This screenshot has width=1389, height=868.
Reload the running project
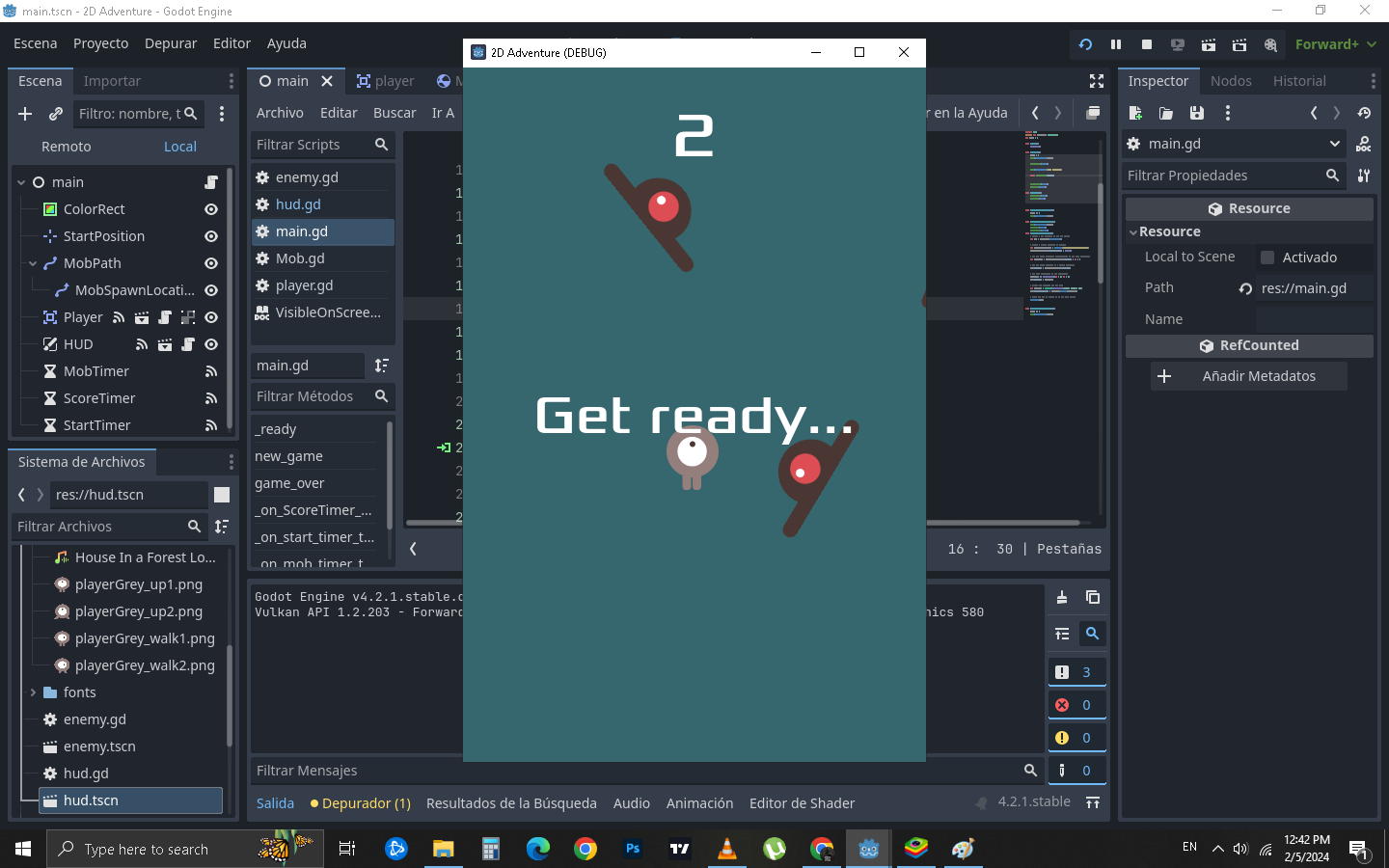1085,44
